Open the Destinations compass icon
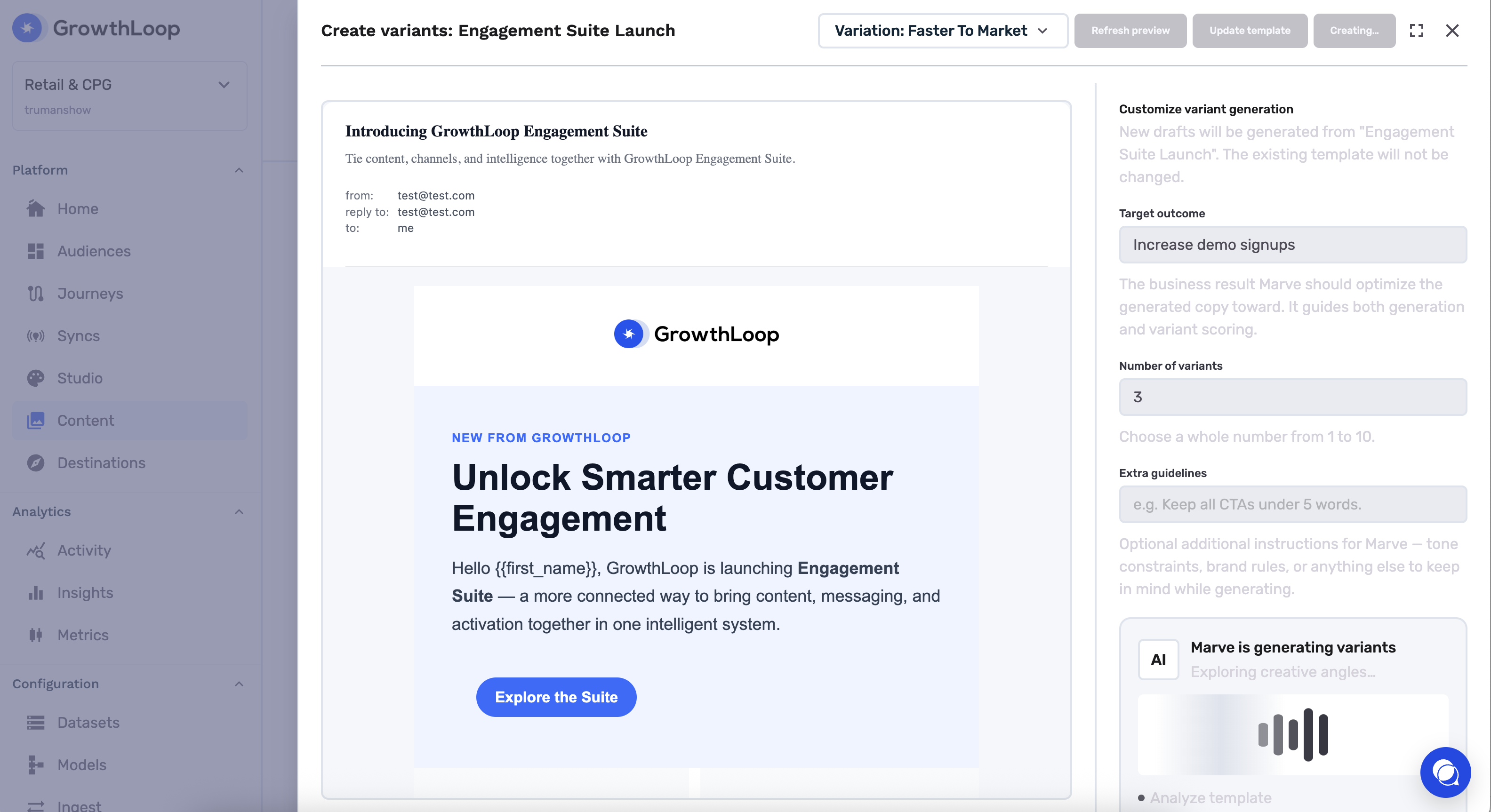The image size is (1491, 812). [x=35, y=463]
